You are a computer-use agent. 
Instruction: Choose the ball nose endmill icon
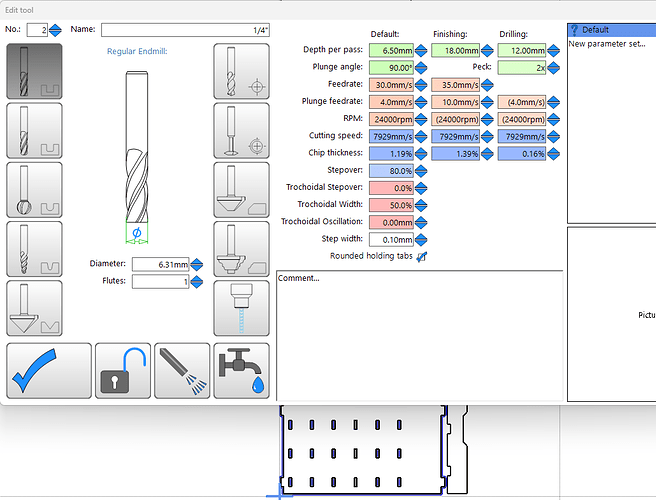[34, 190]
